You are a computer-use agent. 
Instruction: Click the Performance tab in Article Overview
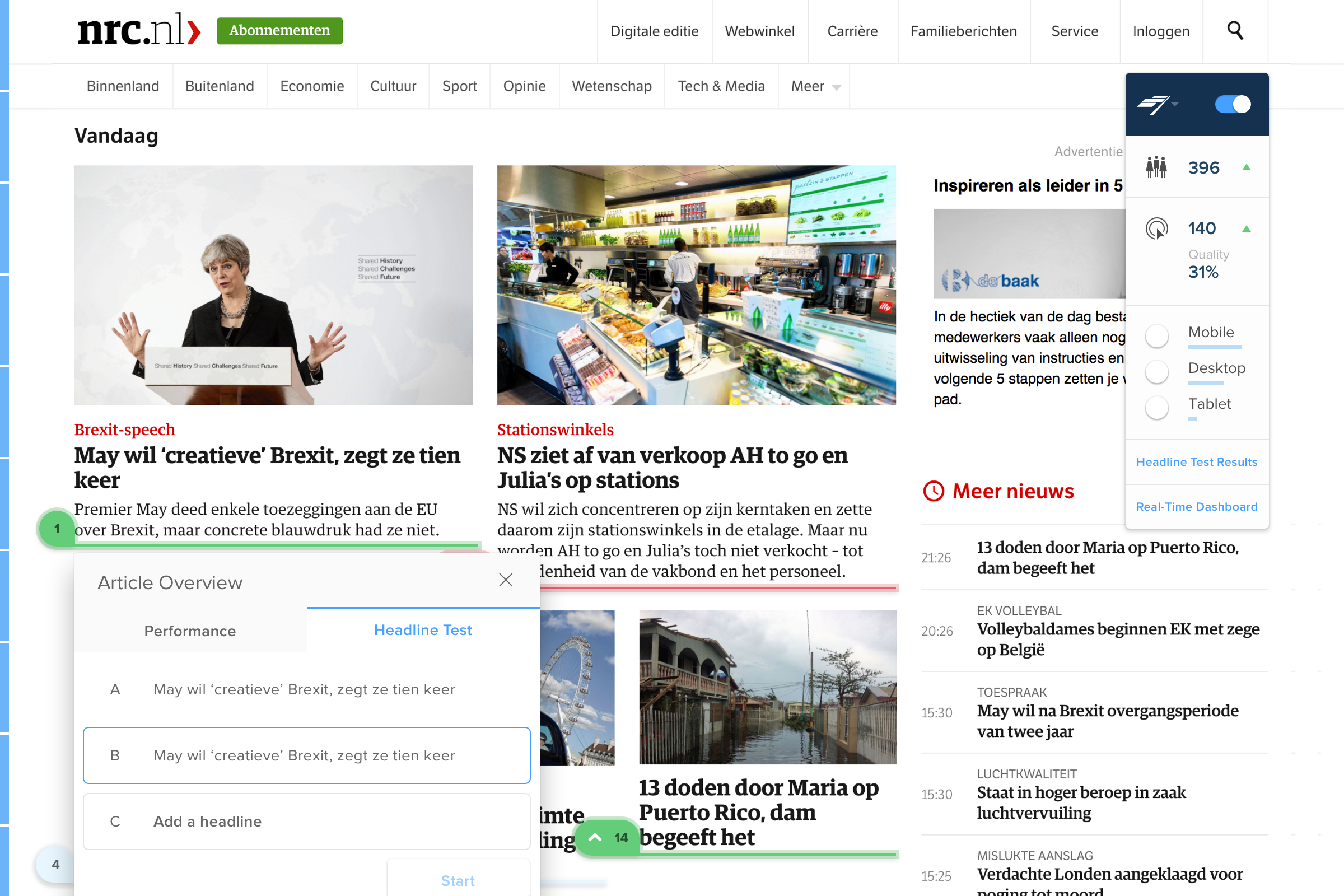coord(190,631)
